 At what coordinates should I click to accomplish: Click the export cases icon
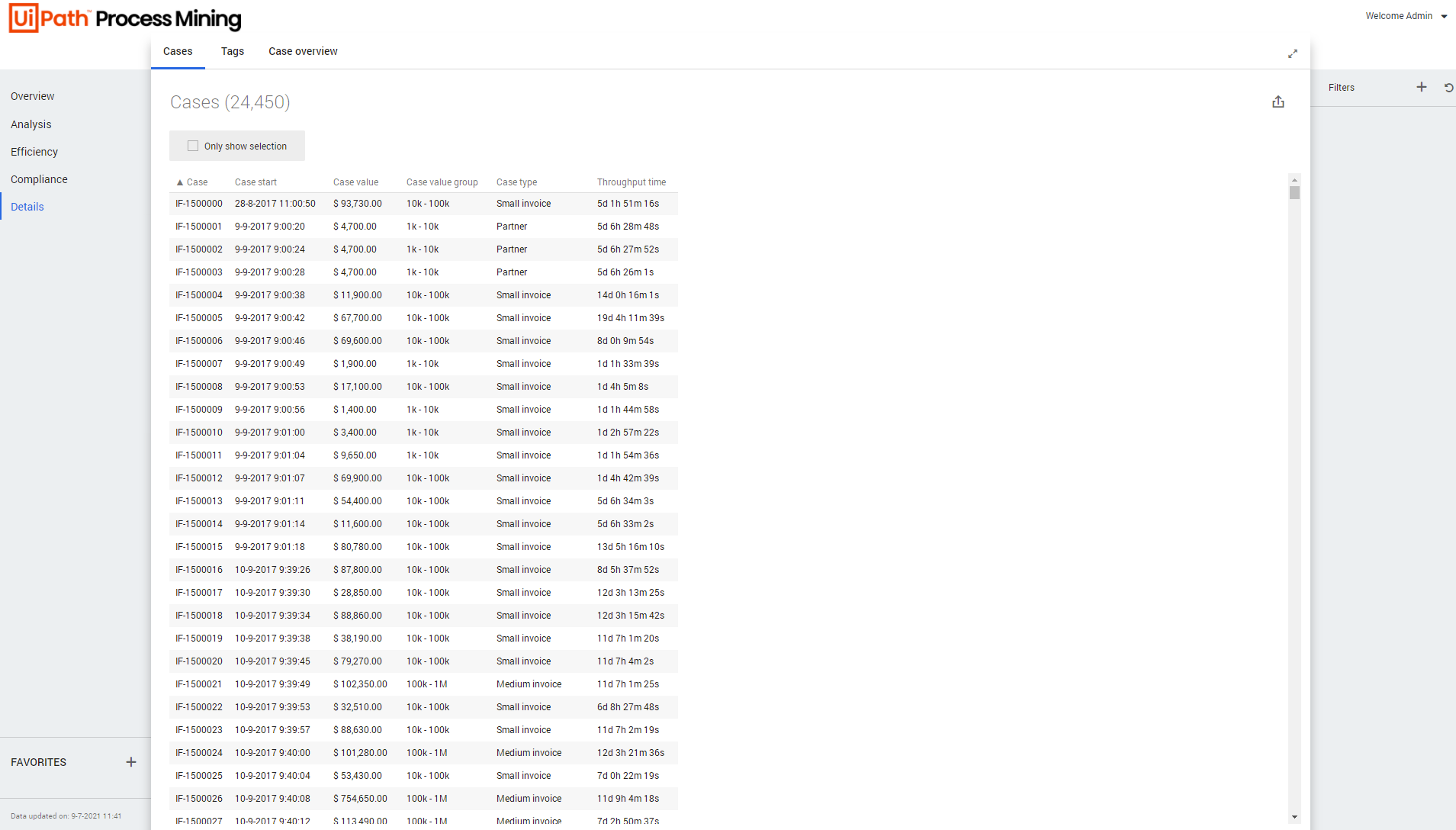[1278, 102]
